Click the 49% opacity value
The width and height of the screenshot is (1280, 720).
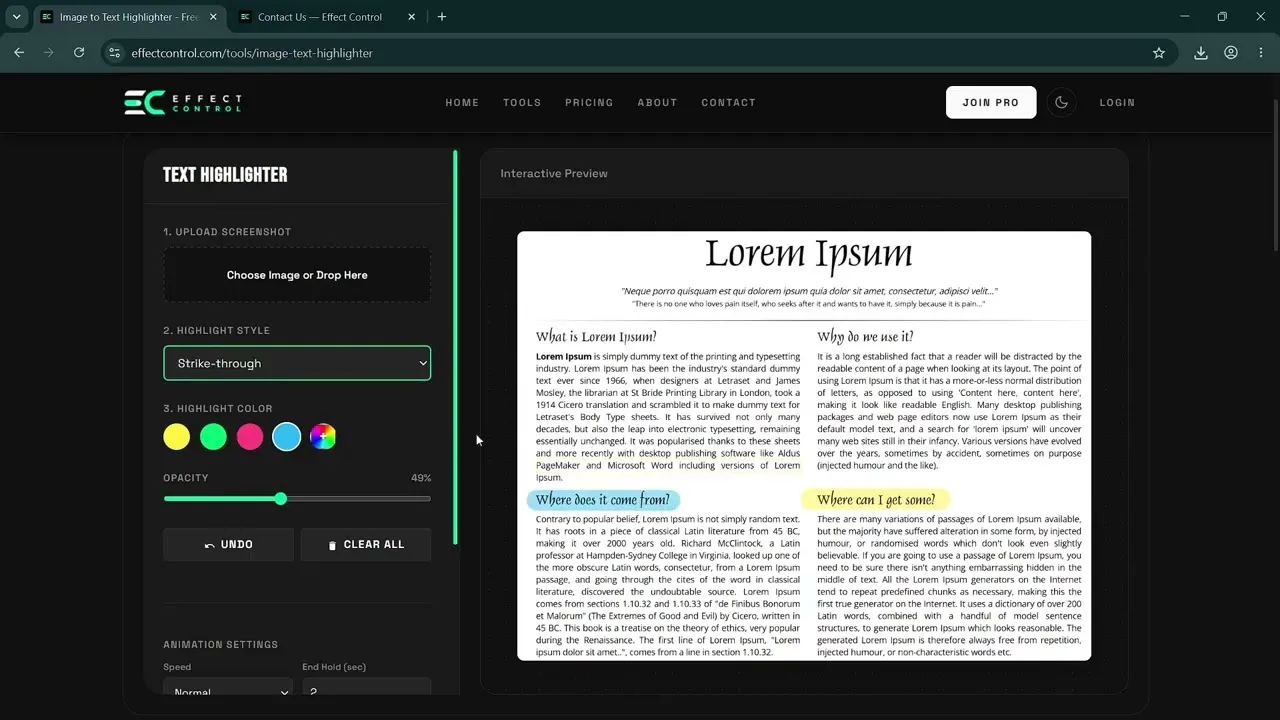(x=421, y=478)
